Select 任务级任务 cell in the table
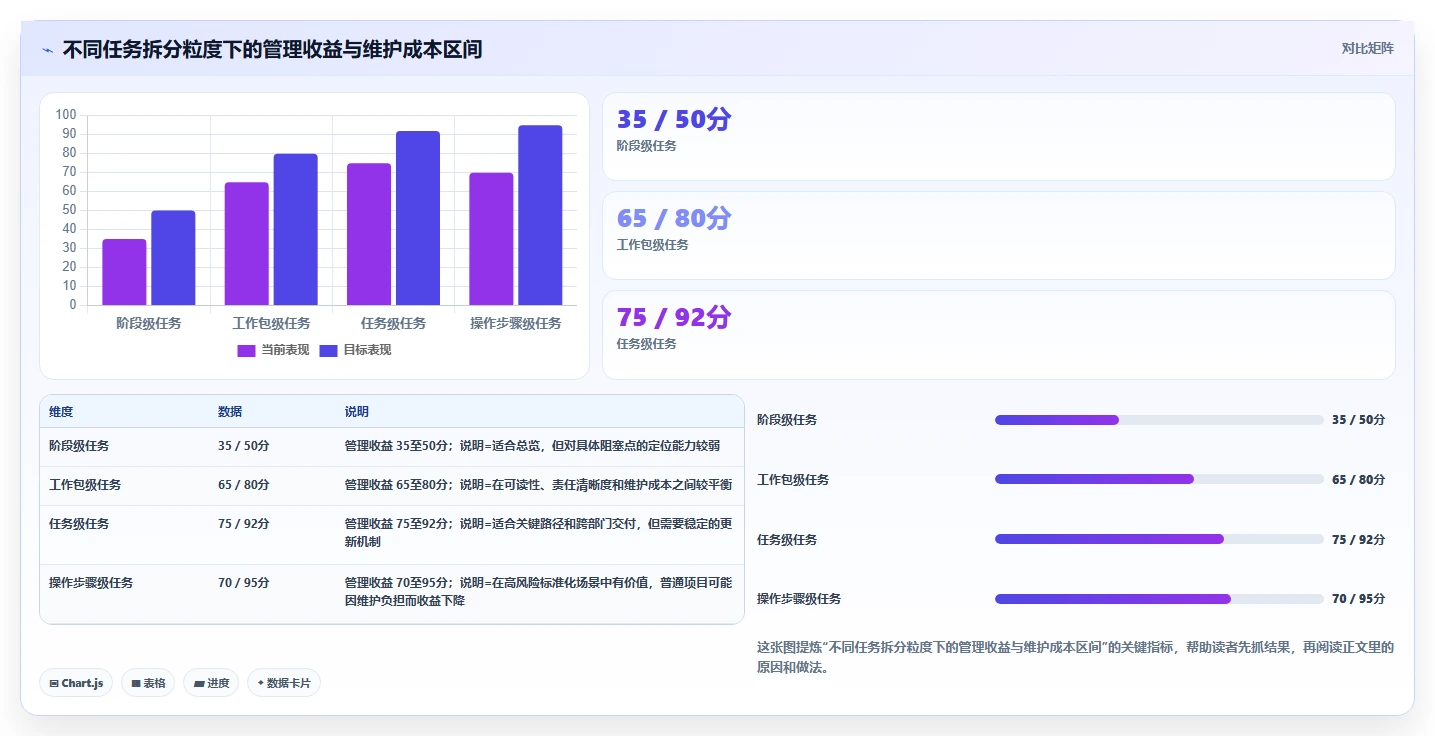 pos(79,524)
